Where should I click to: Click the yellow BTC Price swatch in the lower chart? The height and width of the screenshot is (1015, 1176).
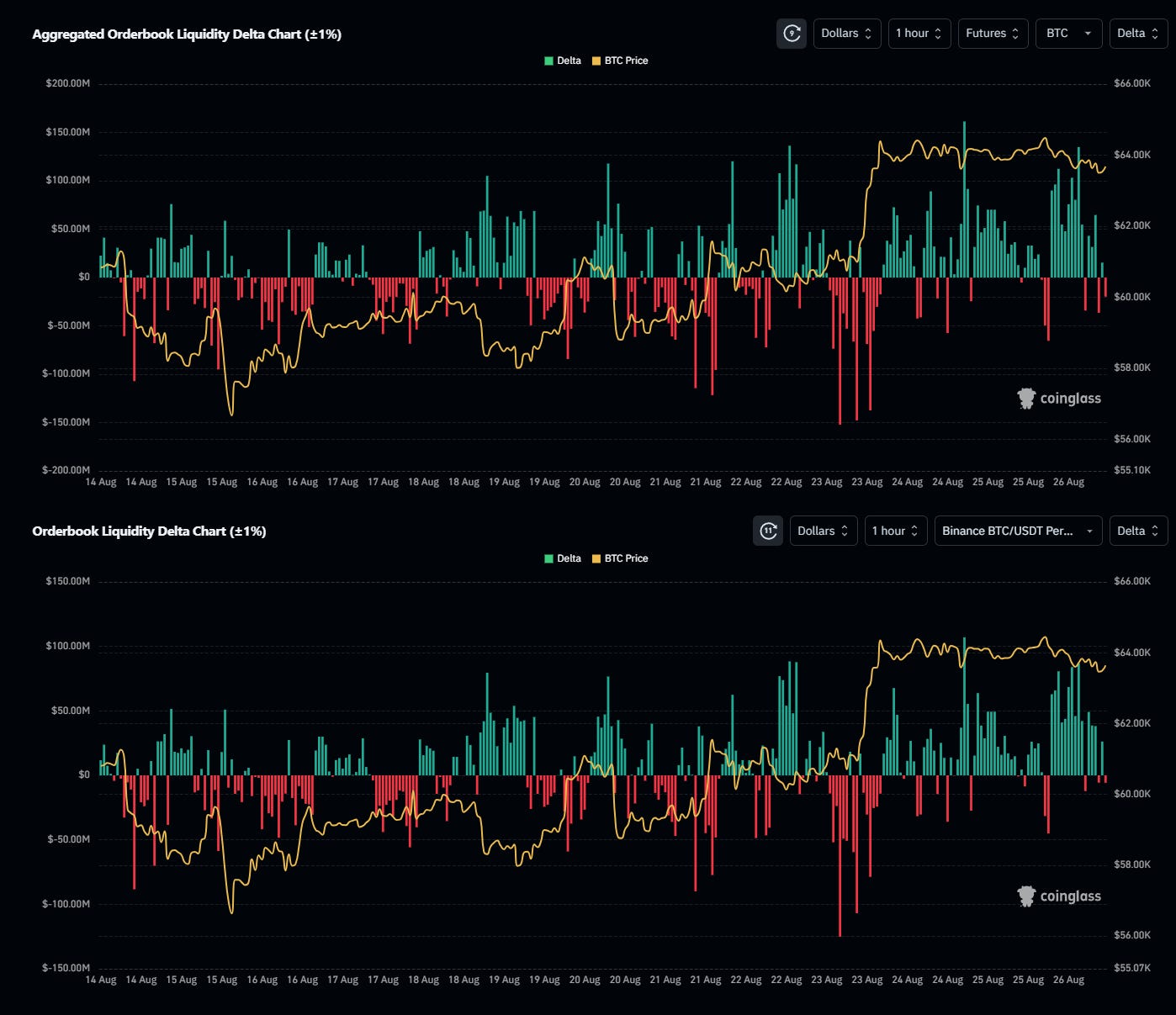point(596,558)
